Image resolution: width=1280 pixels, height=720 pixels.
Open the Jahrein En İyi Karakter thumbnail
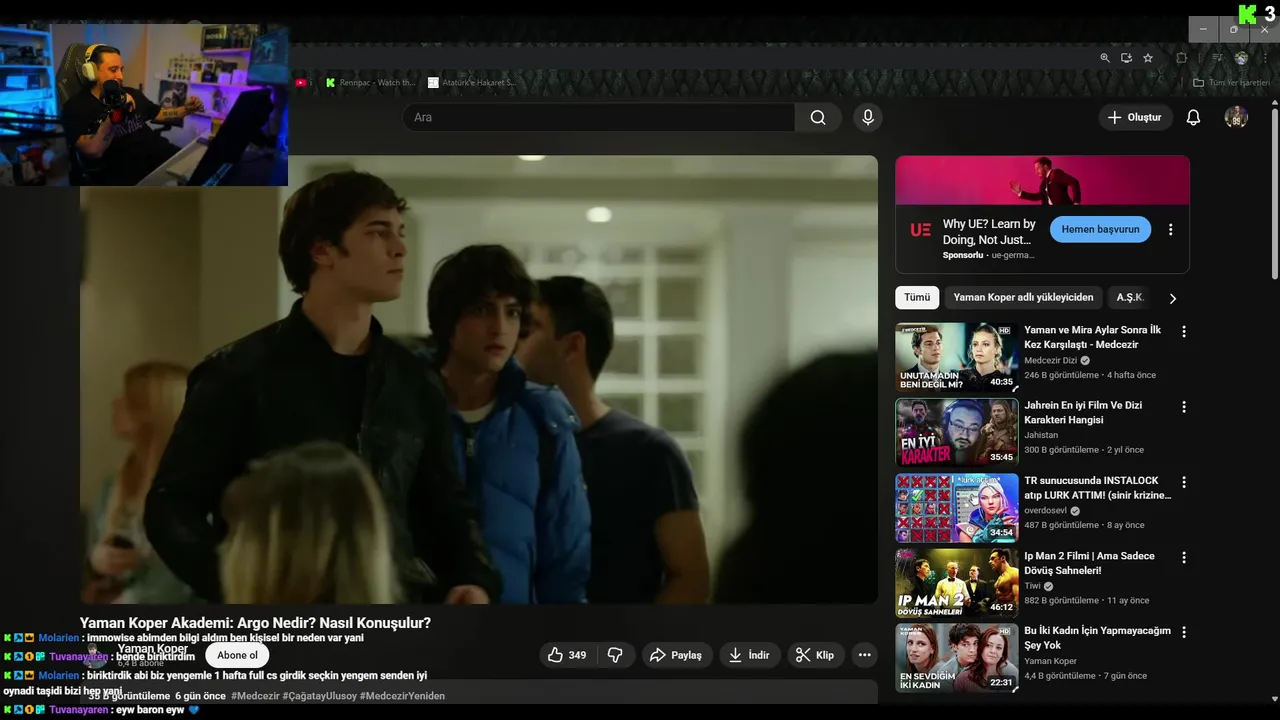pyautogui.click(x=957, y=432)
